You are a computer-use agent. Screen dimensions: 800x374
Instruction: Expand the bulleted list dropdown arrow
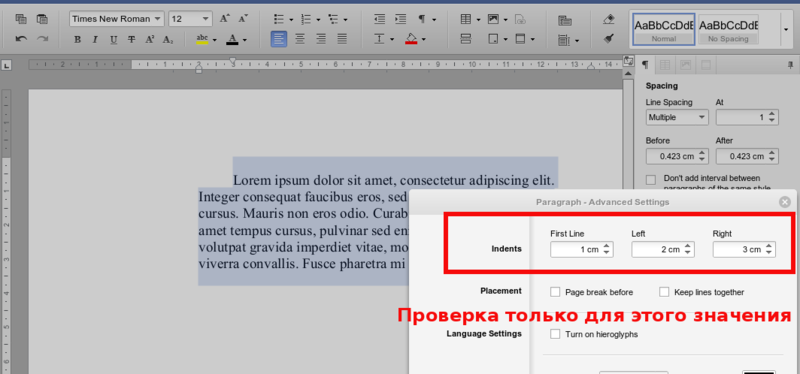291,20
